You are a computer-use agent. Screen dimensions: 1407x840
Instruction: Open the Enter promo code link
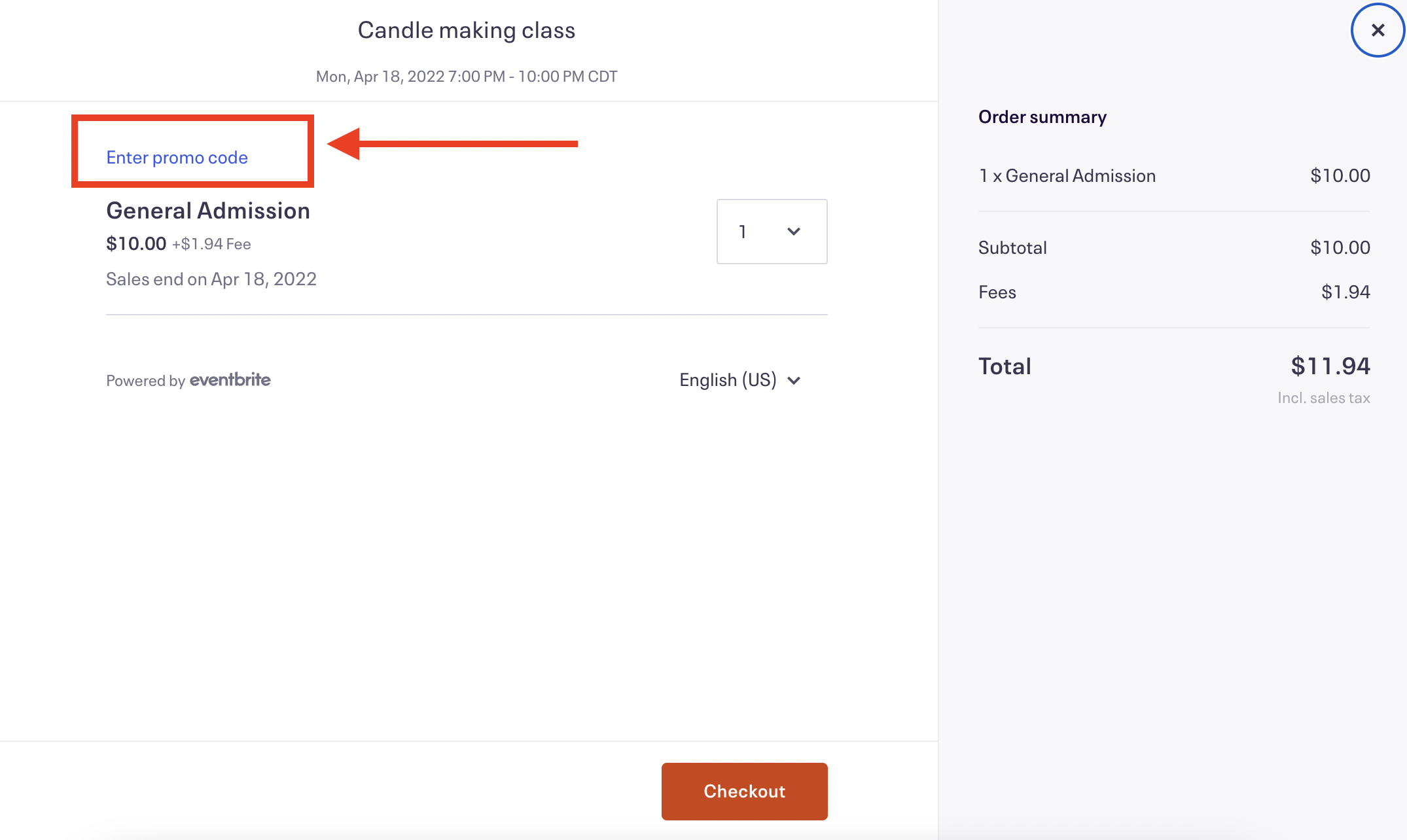(177, 157)
